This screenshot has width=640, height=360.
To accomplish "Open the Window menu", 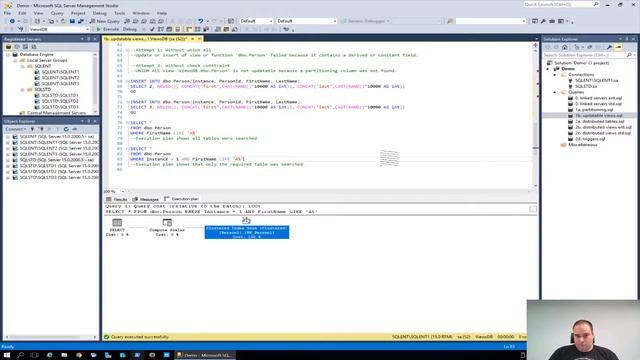I will pos(141,13).
